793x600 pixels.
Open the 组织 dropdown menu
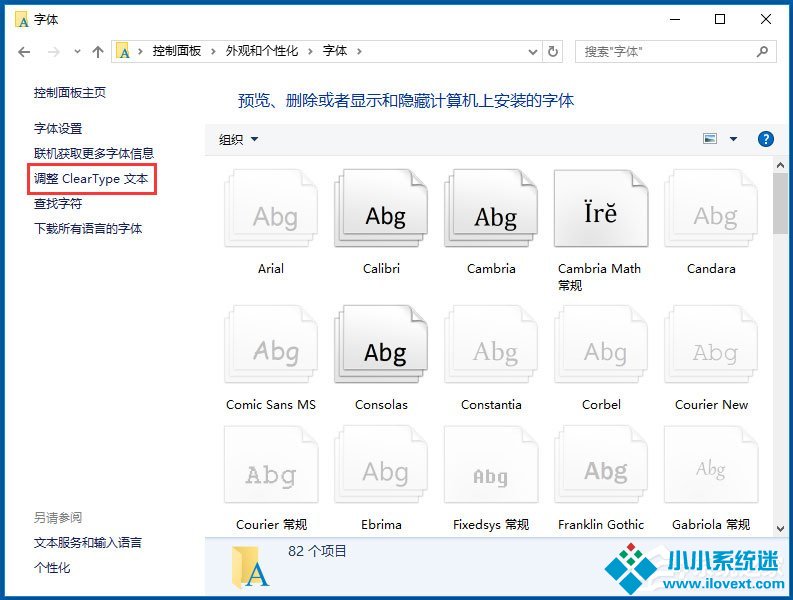point(238,139)
